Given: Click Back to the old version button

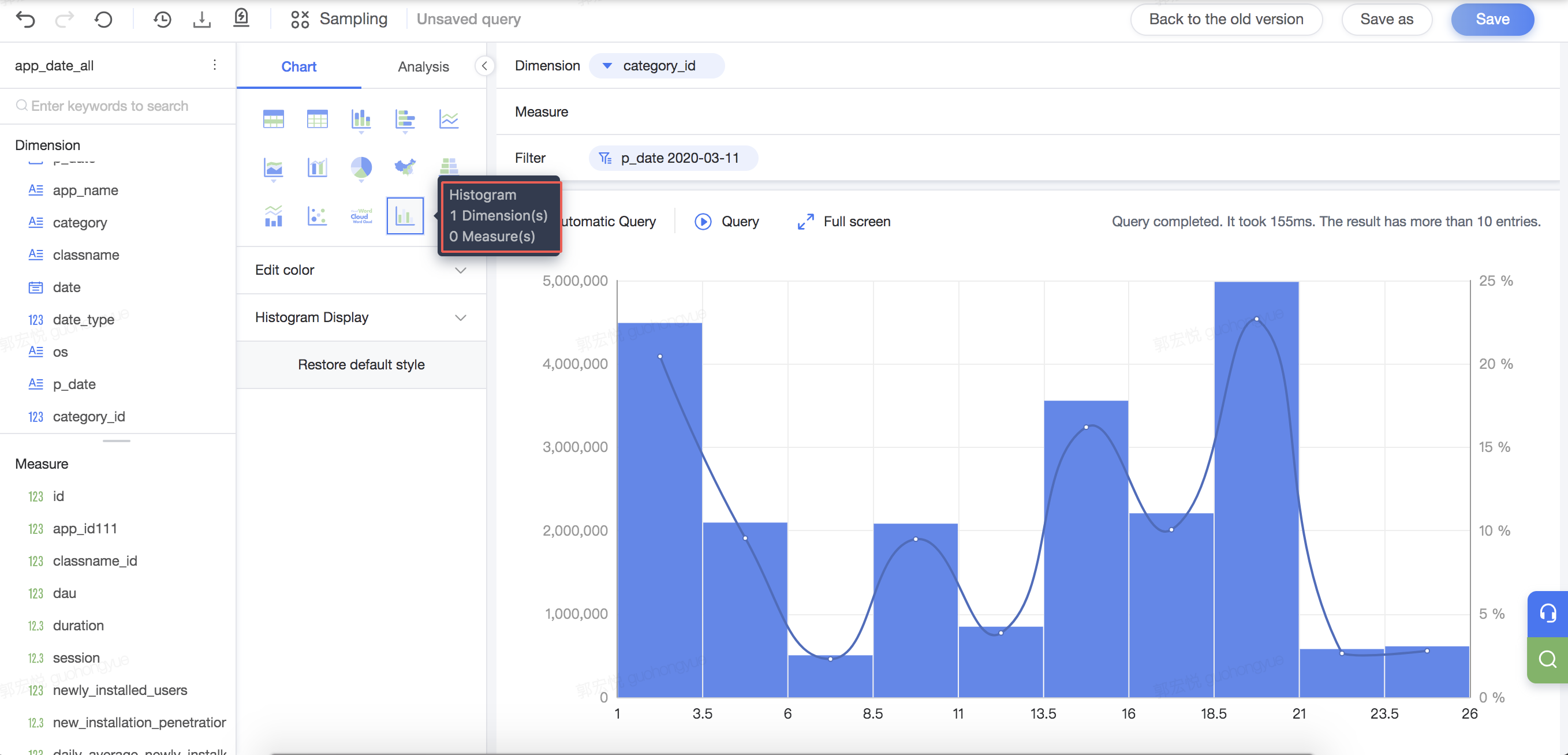Looking at the screenshot, I should point(1226,20).
